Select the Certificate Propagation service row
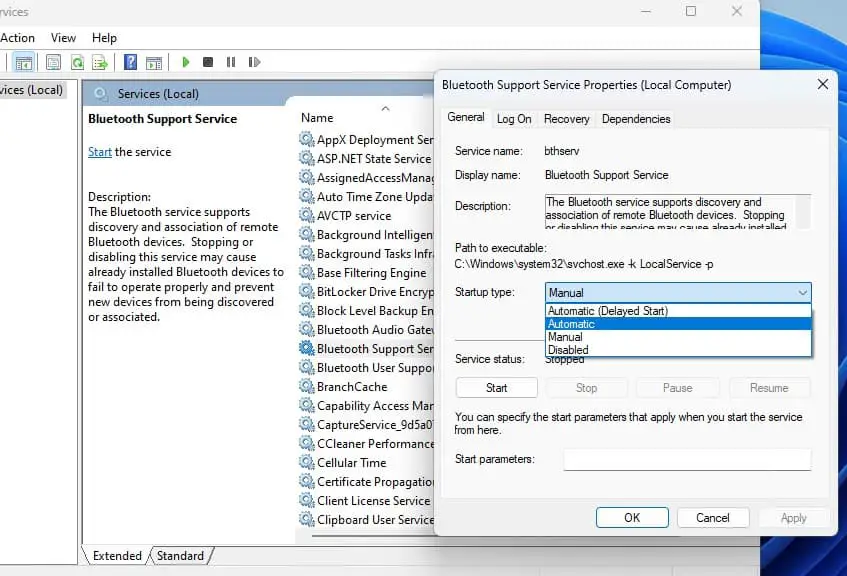 [x=366, y=481]
